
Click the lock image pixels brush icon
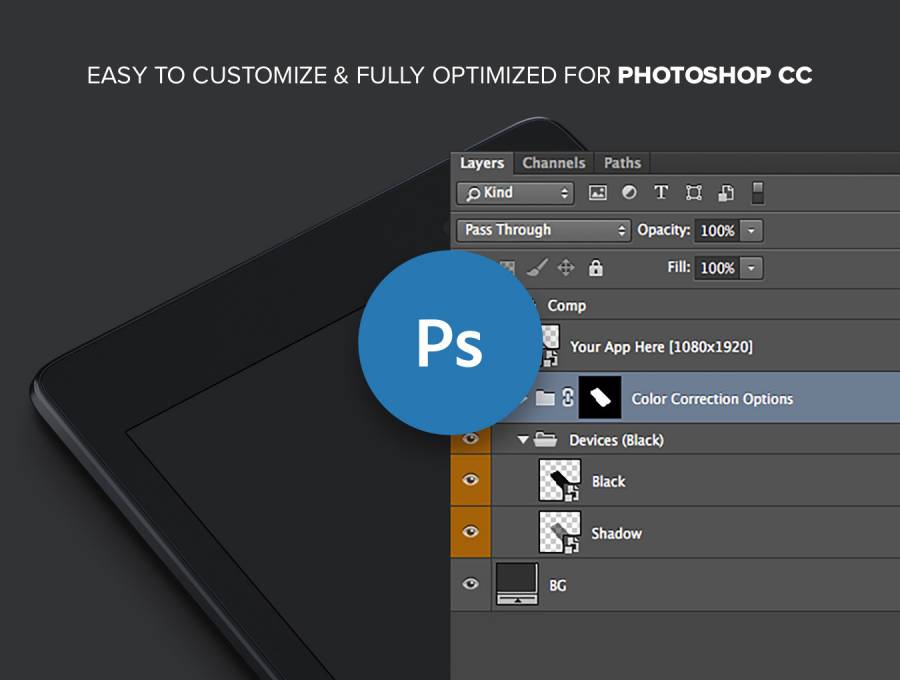coord(536,268)
